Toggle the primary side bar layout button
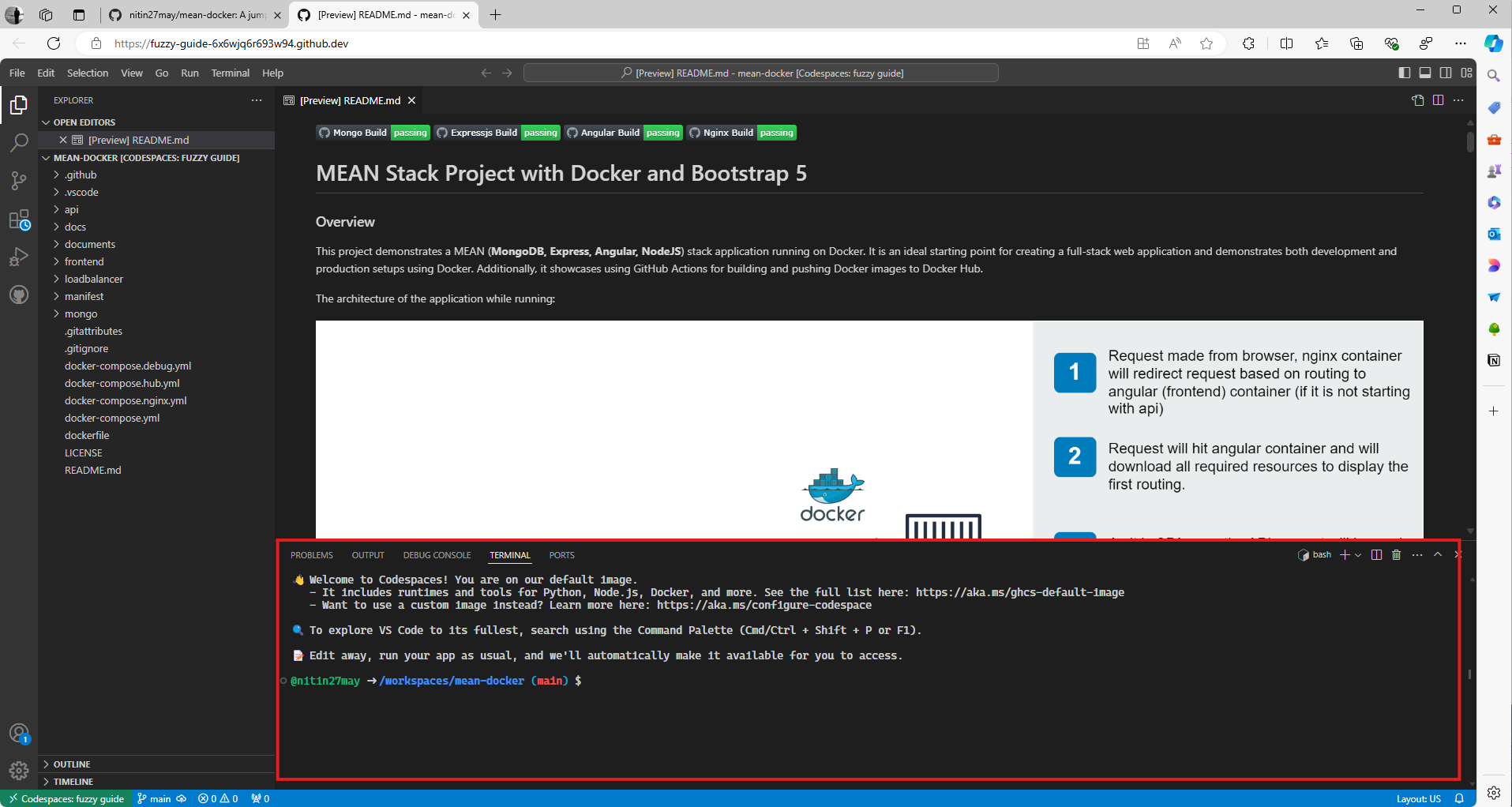Viewport: 1512px width, 807px height. 1404,73
